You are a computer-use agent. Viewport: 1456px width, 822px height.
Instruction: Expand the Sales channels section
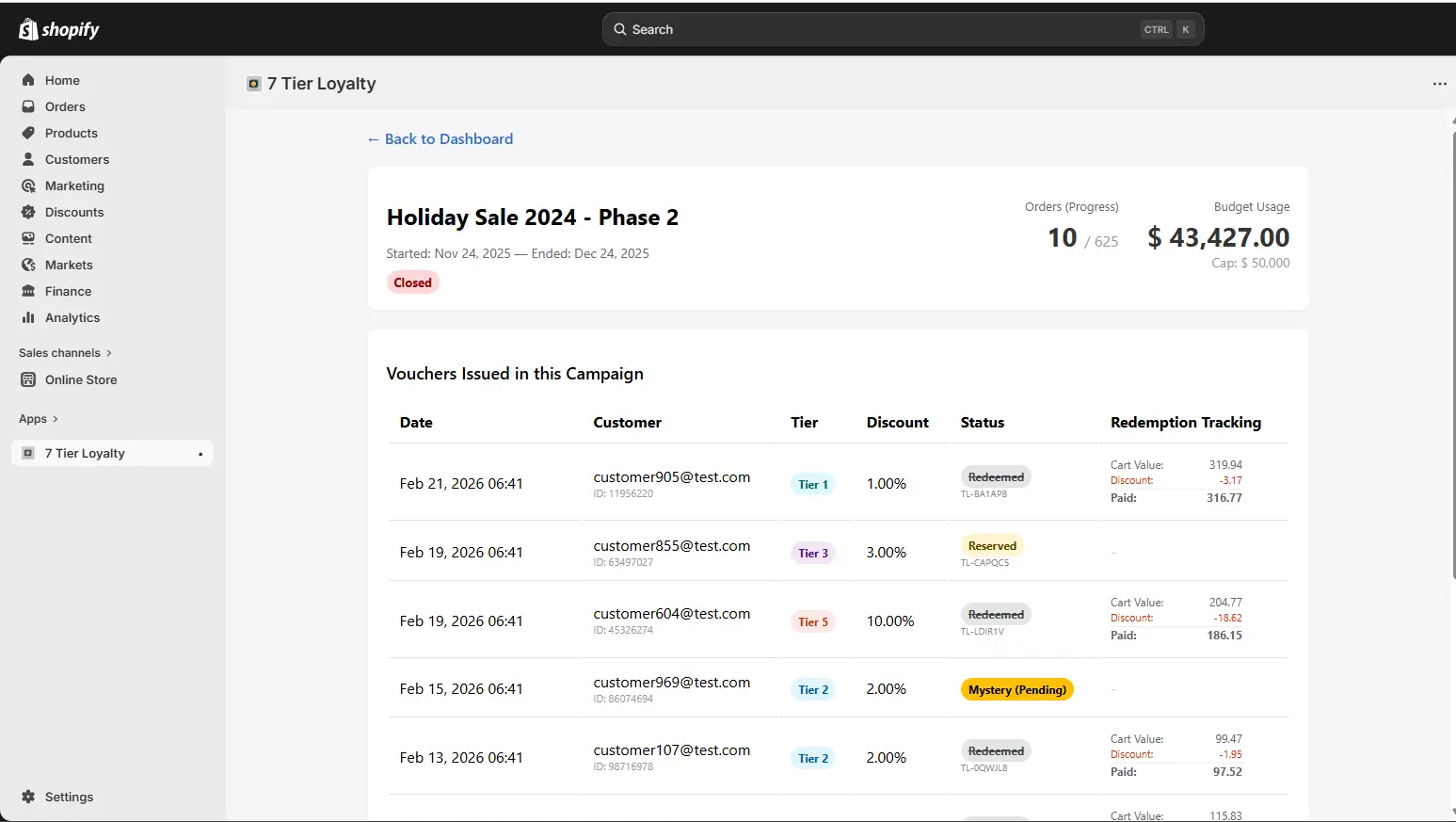pos(65,353)
